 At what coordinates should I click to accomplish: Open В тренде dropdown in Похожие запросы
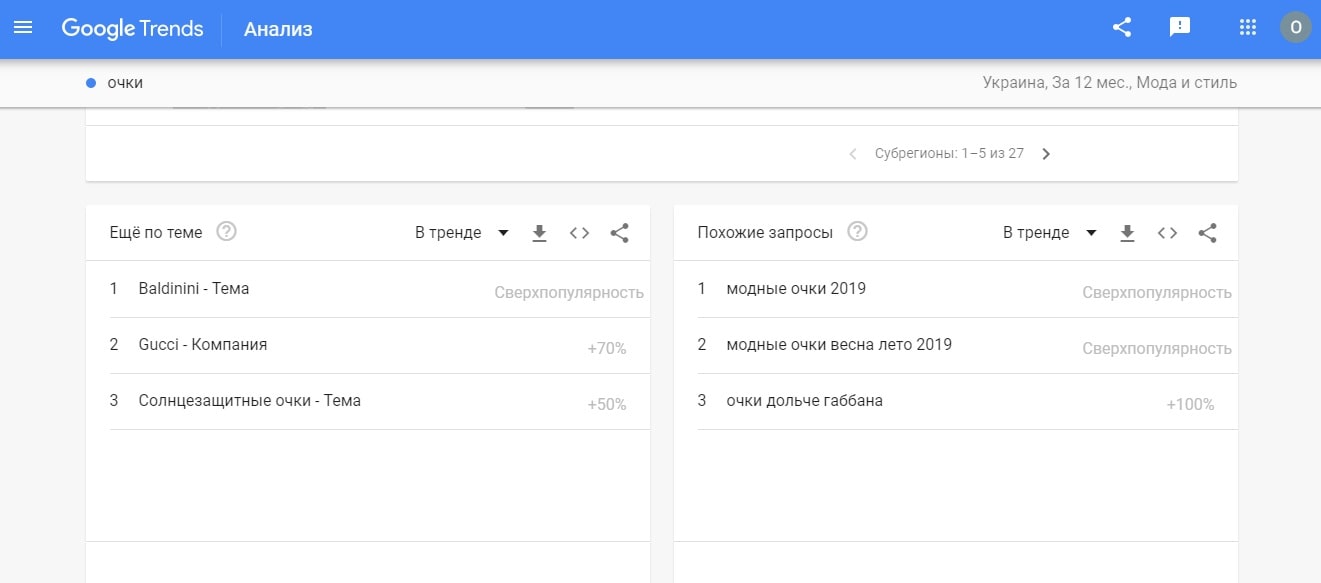pyautogui.click(x=1050, y=233)
